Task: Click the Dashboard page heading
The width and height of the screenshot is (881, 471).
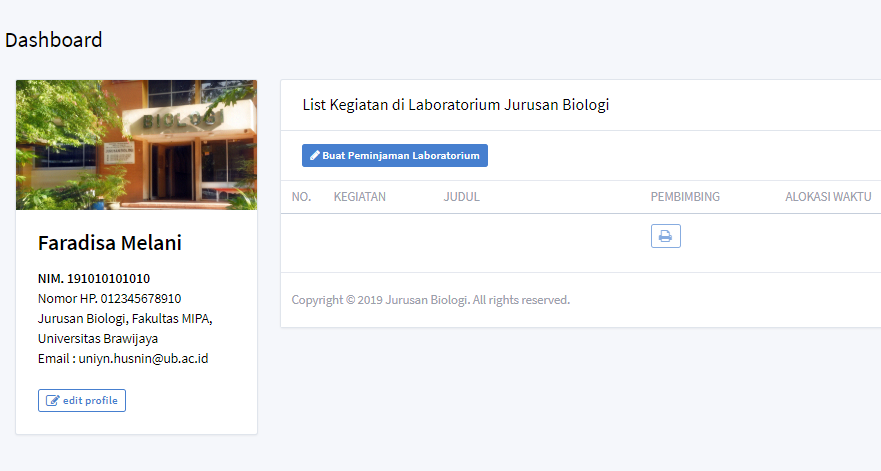Action: tap(54, 41)
